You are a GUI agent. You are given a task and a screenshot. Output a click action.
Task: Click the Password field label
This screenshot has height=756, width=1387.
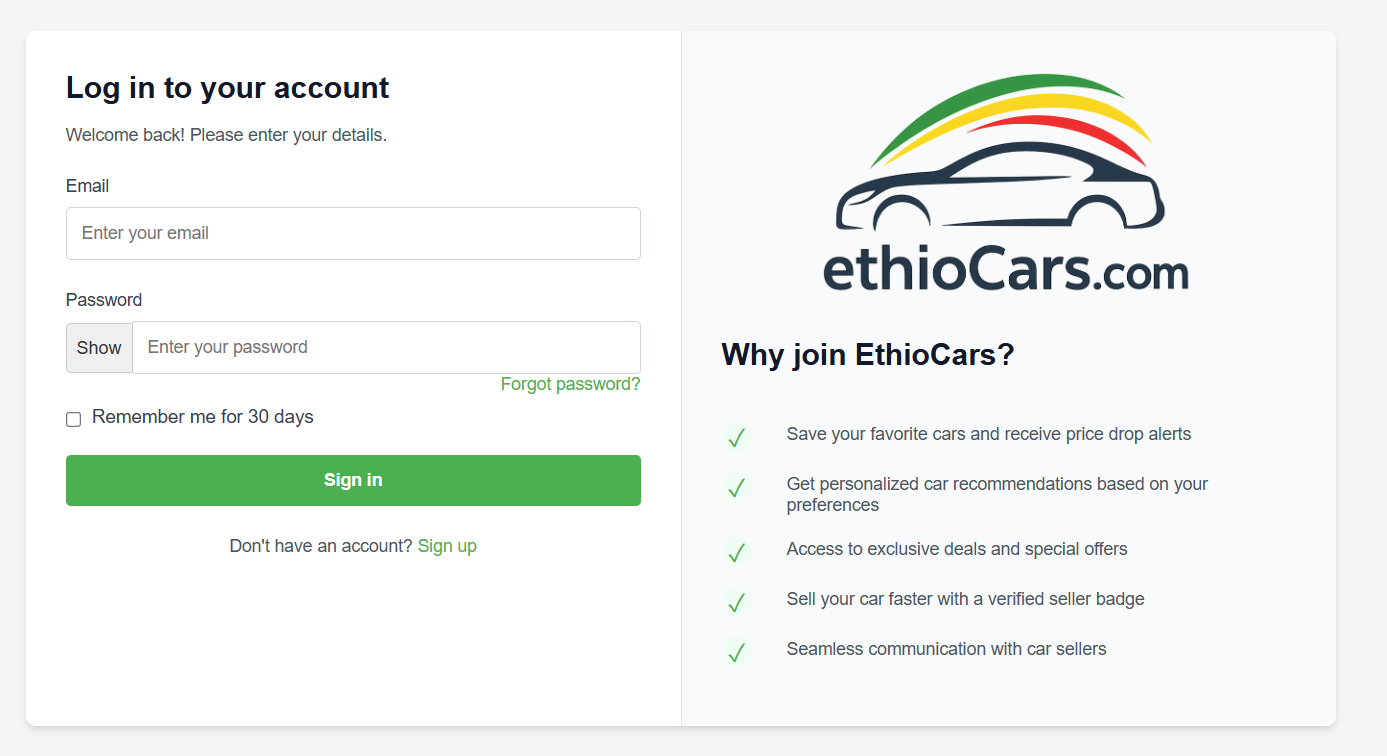103,299
